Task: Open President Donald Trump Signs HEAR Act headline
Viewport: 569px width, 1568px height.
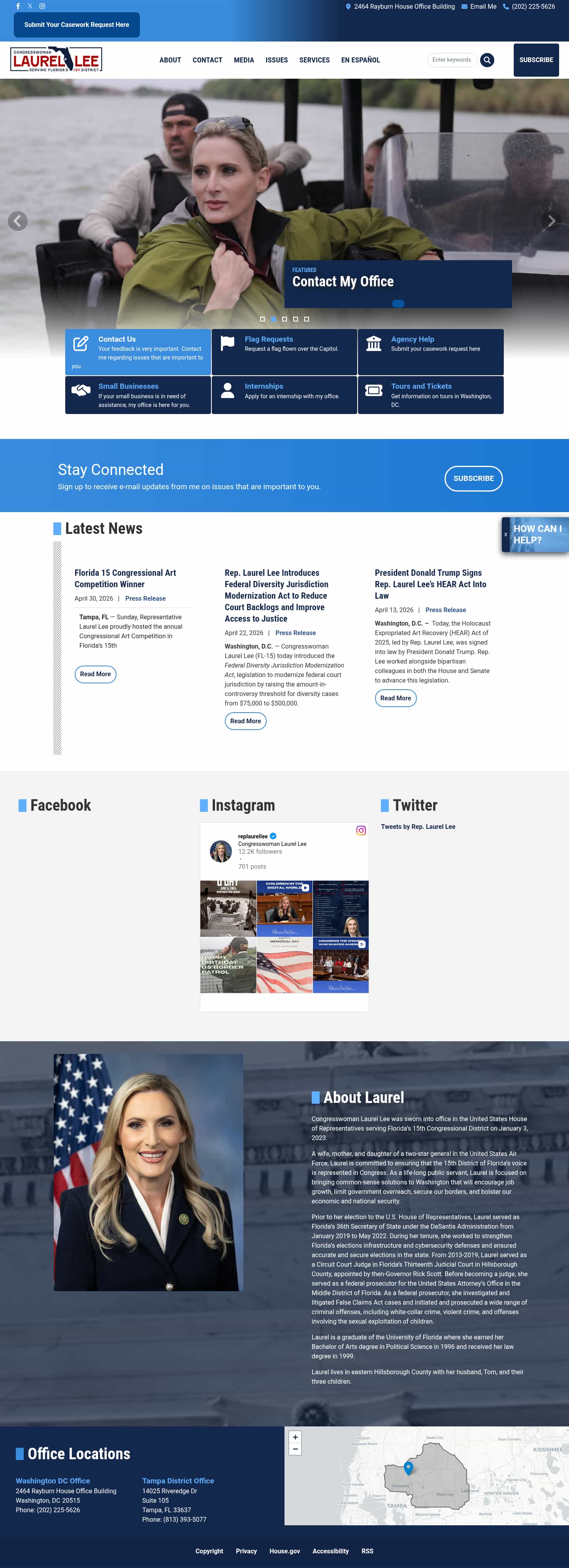Action: [430, 584]
